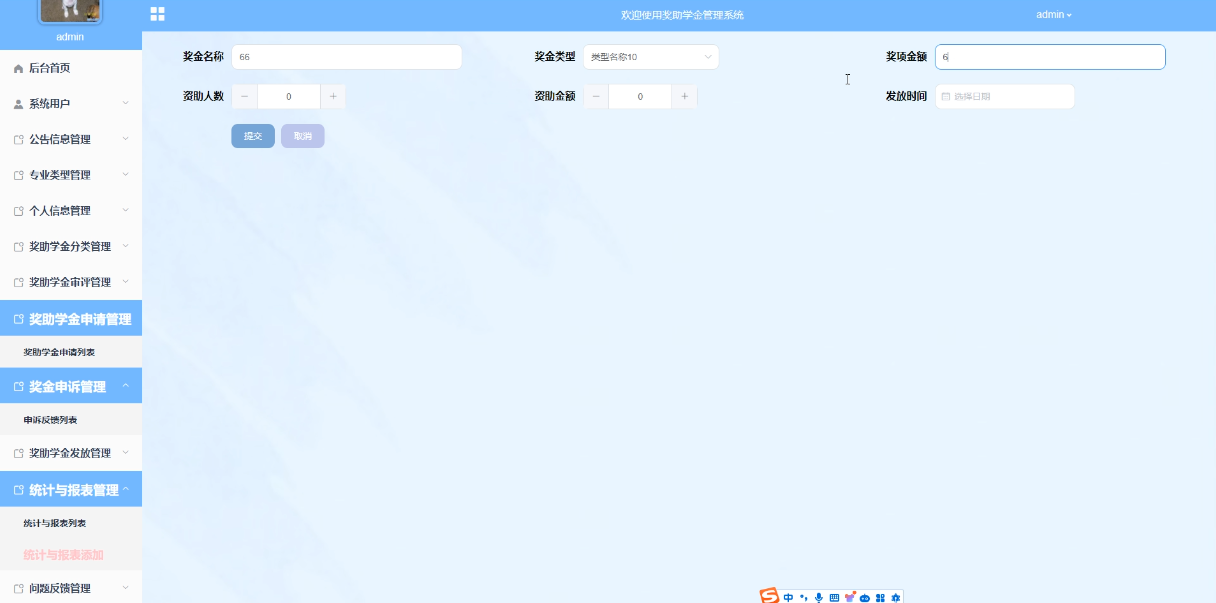1216x603 pixels.
Task: Expand the 专业类型管理 chevron
Action: [125, 174]
